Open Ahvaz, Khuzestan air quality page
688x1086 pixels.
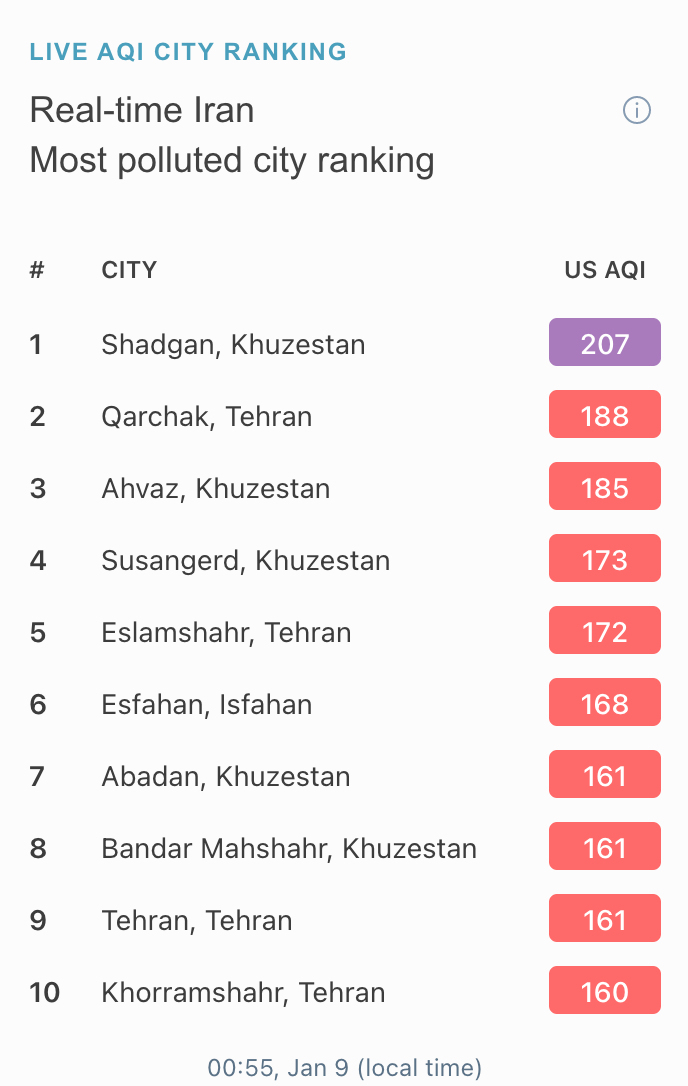tap(215, 488)
